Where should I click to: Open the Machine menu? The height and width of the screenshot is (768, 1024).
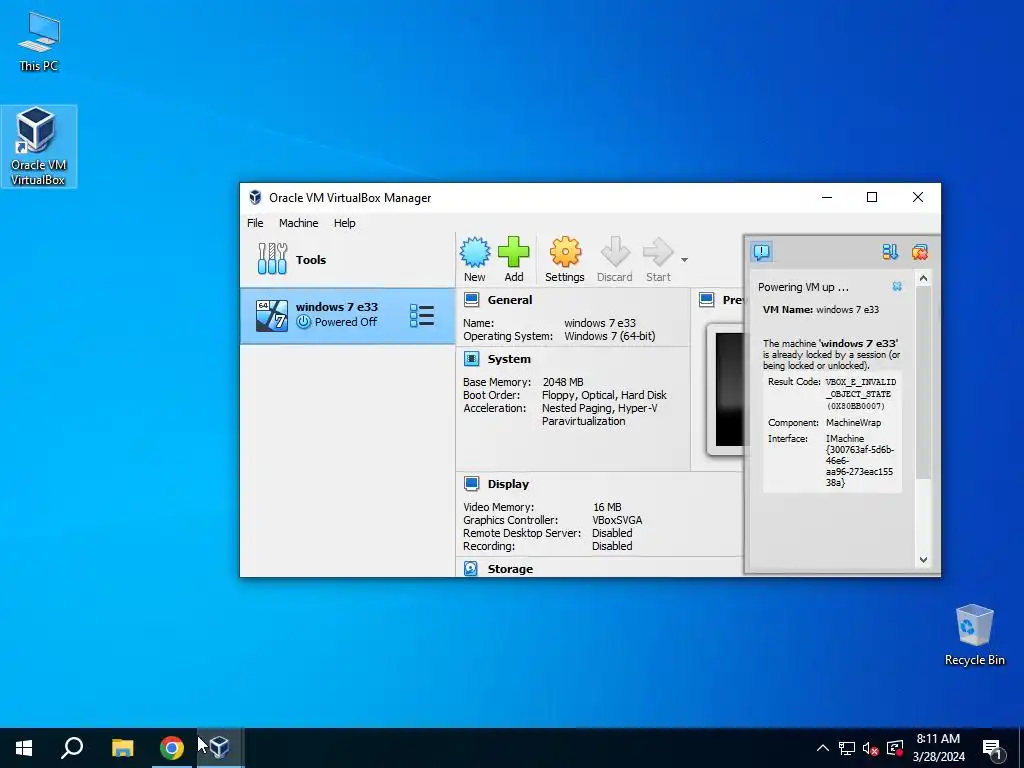click(298, 223)
